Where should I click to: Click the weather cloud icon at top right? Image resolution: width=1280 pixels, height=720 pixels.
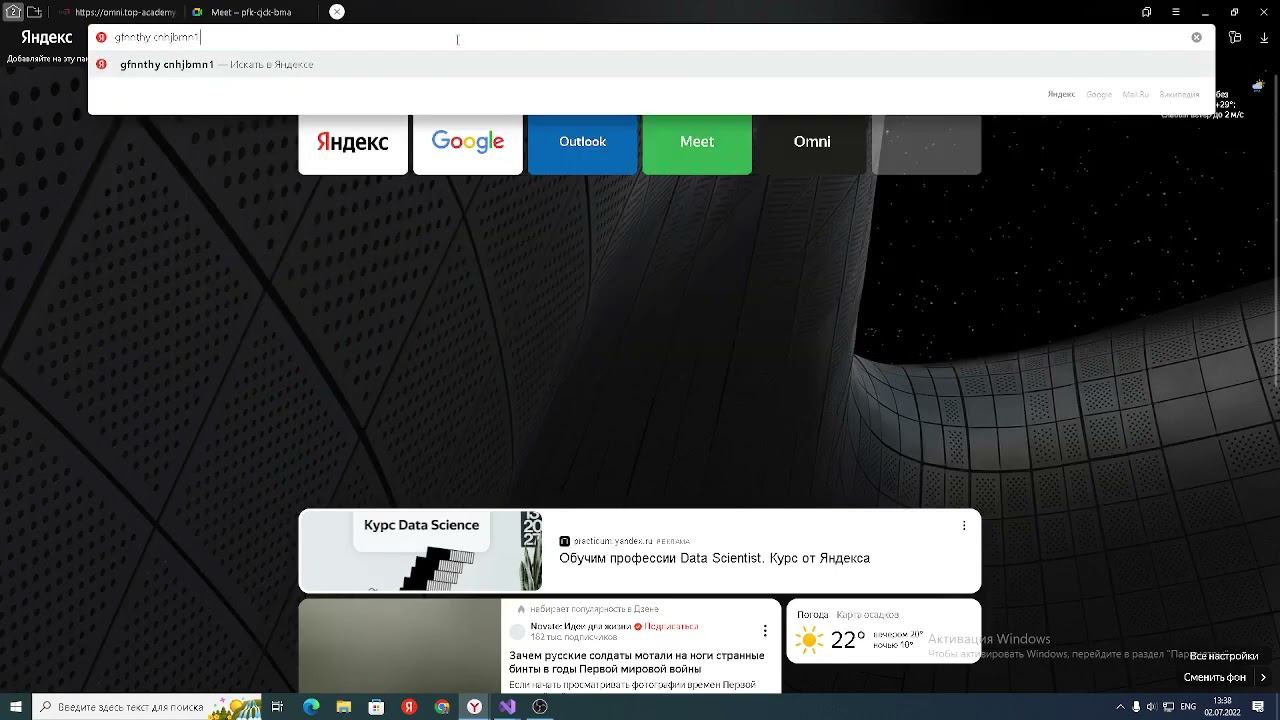pos(1257,87)
